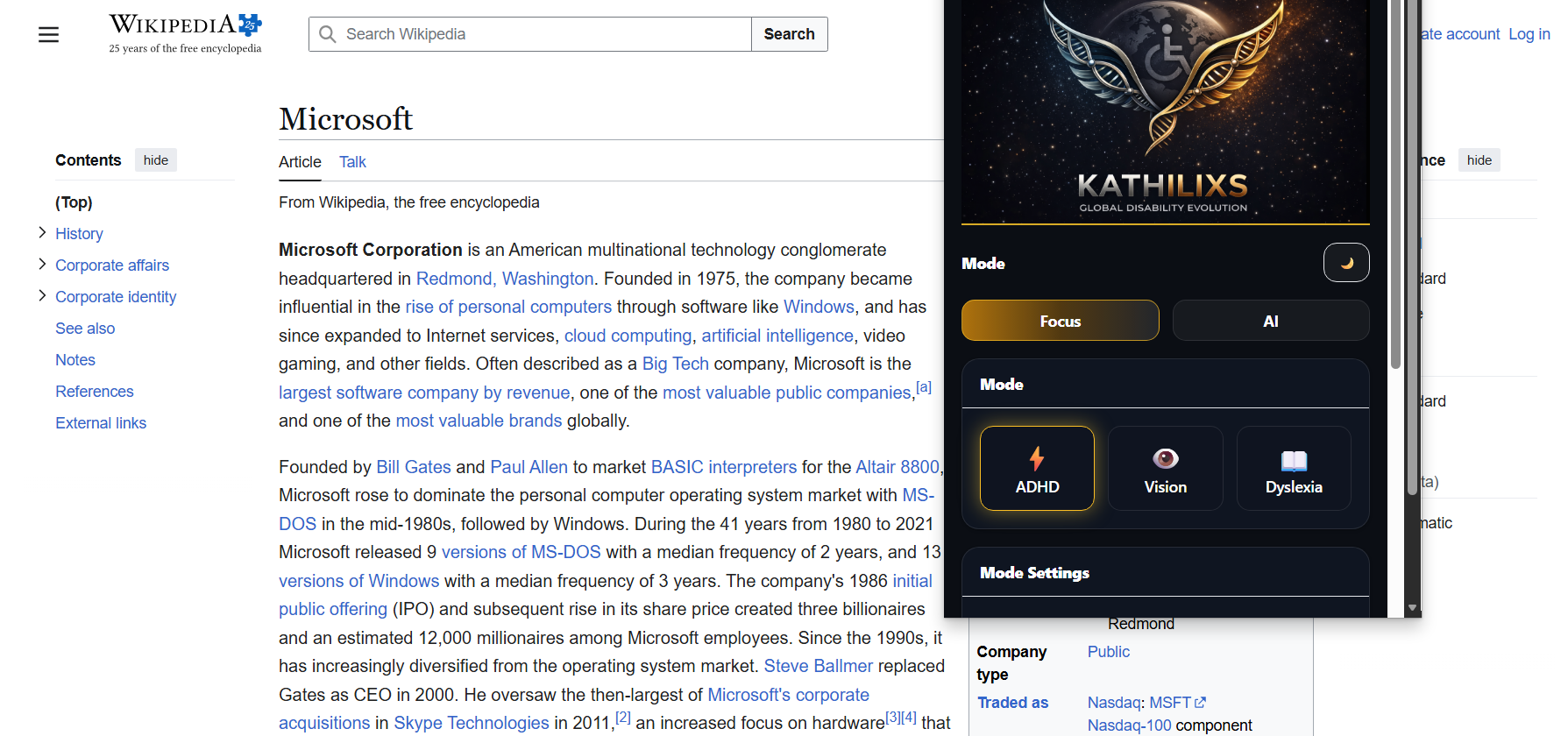
Task: Select the Vision mode
Action: (1165, 468)
